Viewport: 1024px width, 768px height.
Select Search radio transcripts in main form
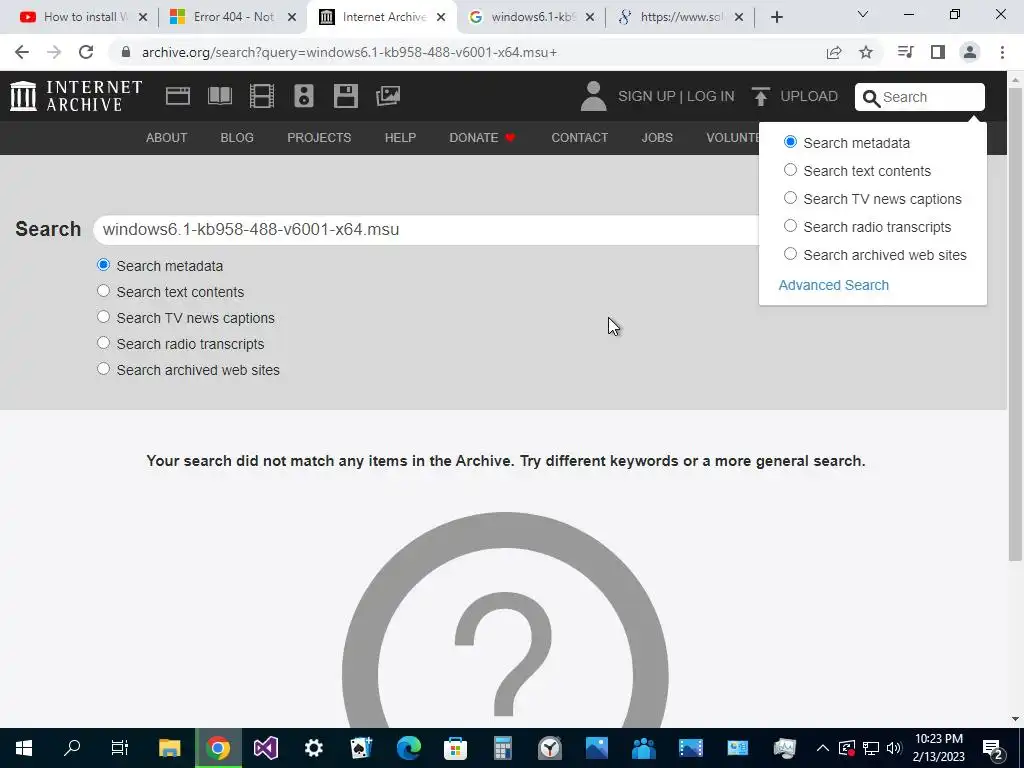pos(103,343)
